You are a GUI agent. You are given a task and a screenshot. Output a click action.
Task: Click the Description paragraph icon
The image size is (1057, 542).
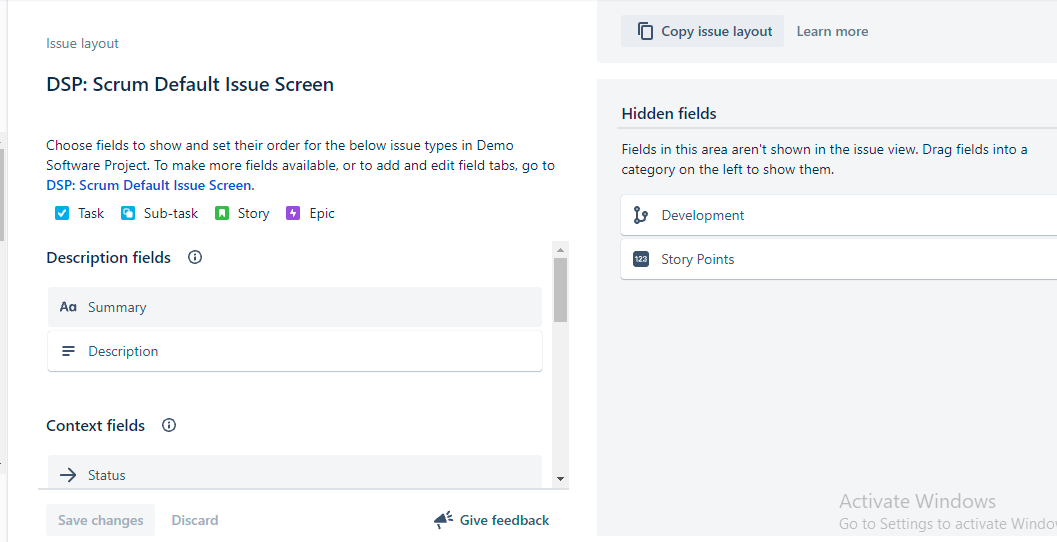pos(68,351)
